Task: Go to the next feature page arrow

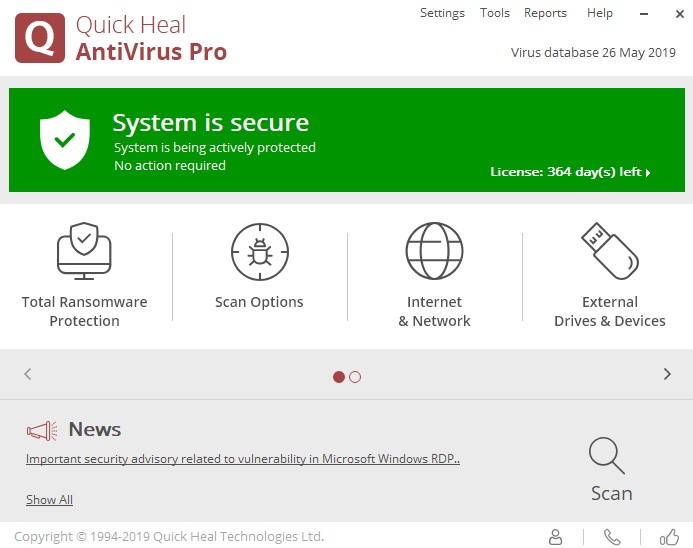Action: point(667,374)
